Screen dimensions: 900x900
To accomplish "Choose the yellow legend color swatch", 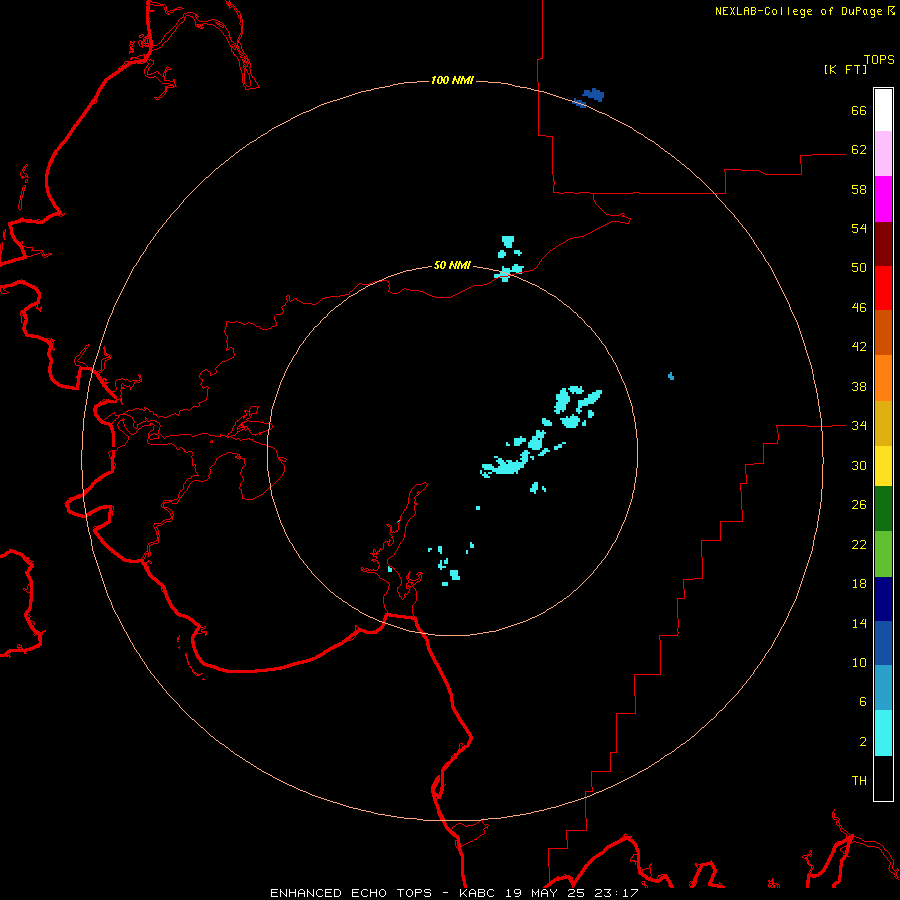I will (883, 466).
